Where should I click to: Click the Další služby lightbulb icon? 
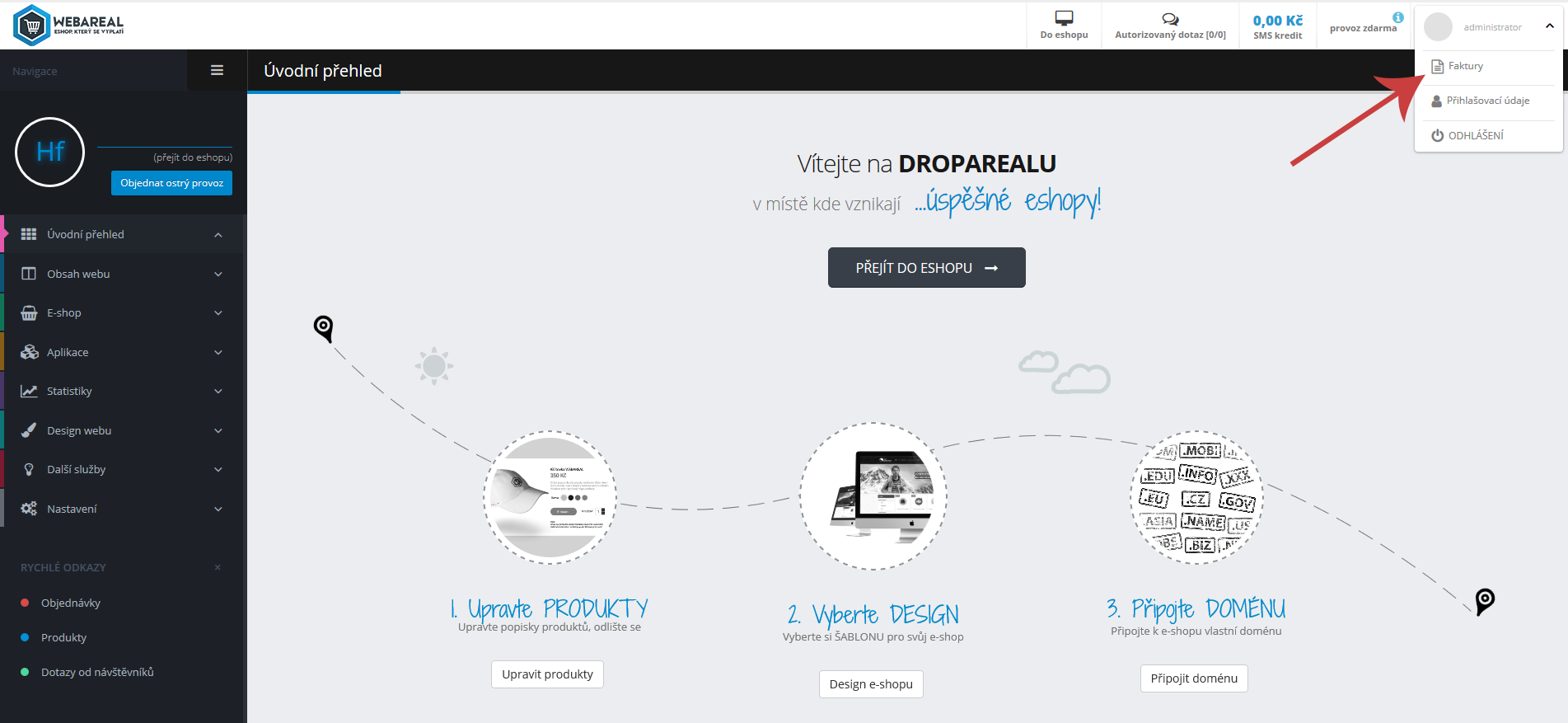[29, 469]
